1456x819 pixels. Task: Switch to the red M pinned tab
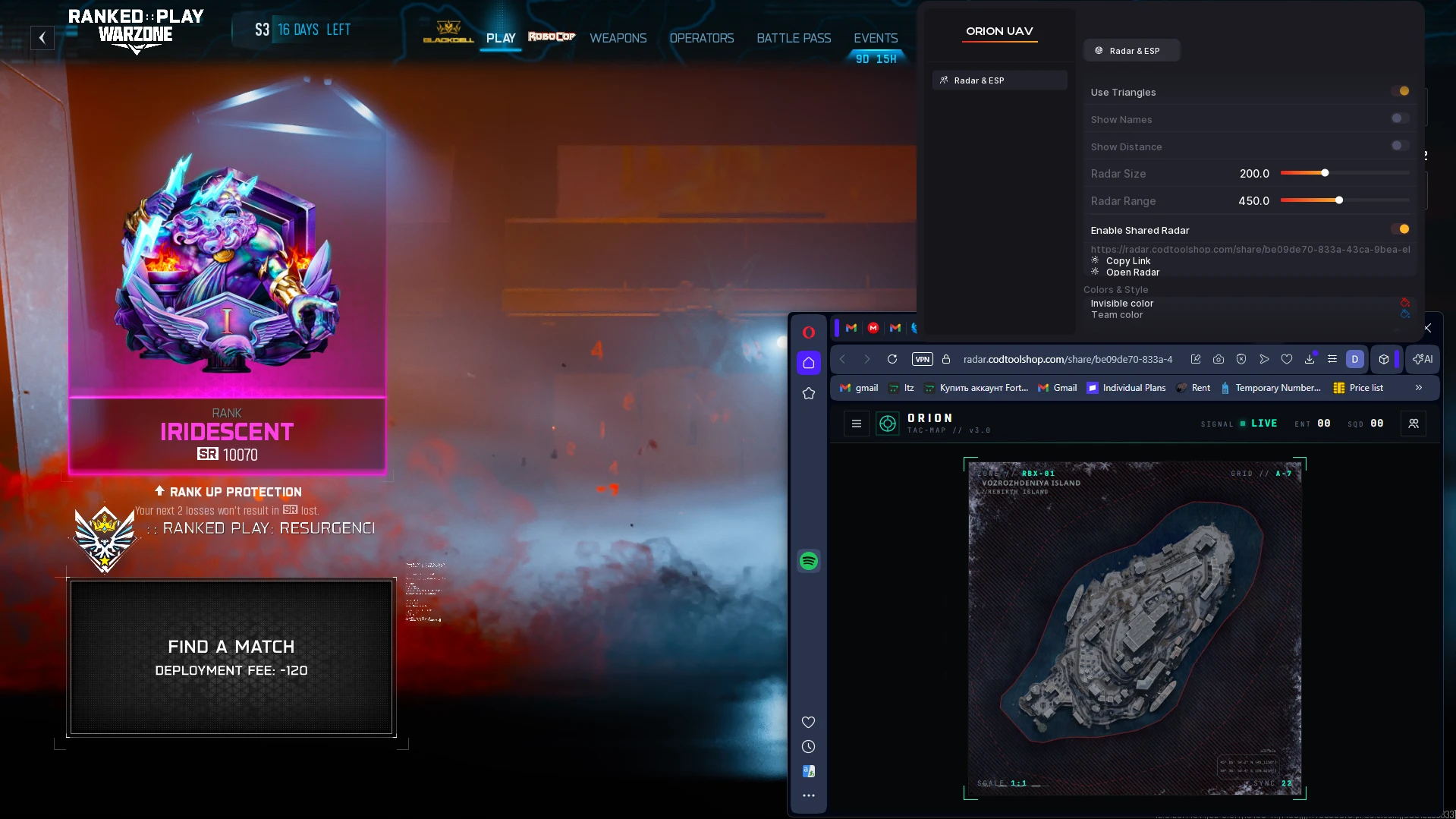[x=873, y=328]
